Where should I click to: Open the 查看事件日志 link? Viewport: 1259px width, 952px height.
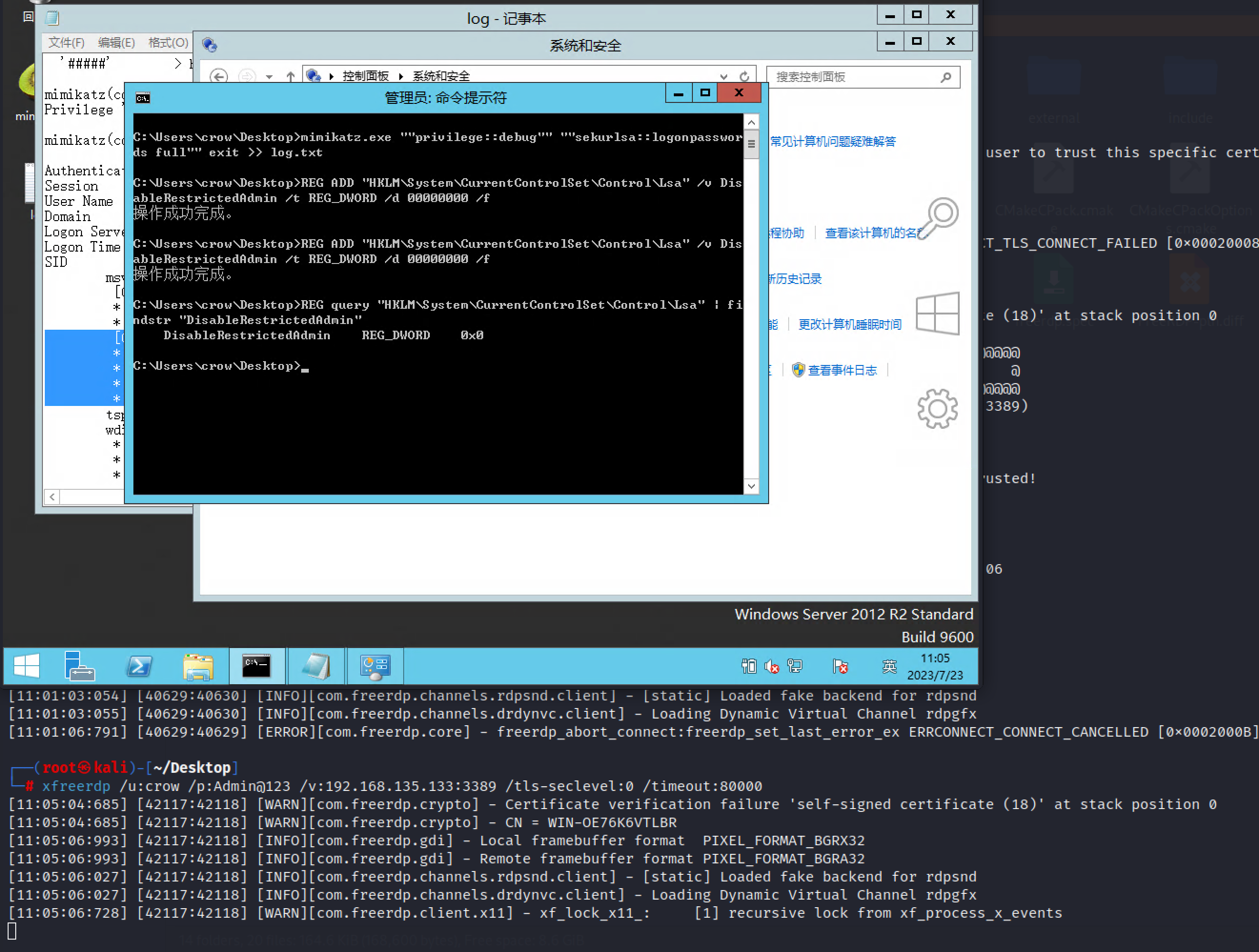pyautogui.click(x=843, y=370)
